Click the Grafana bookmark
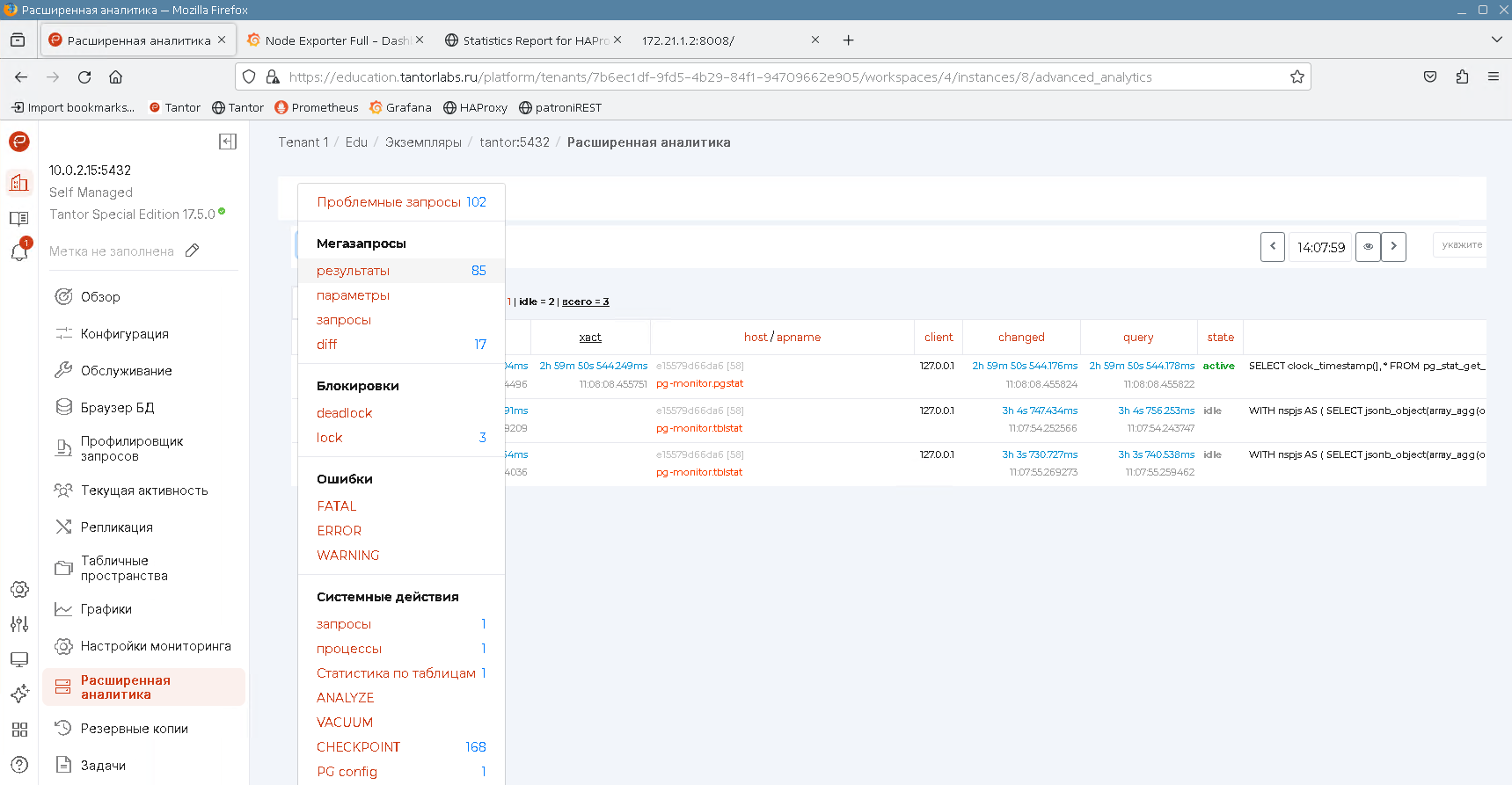Image resolution: width=1512 pixels, height=785 pixels. tap(401, 107)
